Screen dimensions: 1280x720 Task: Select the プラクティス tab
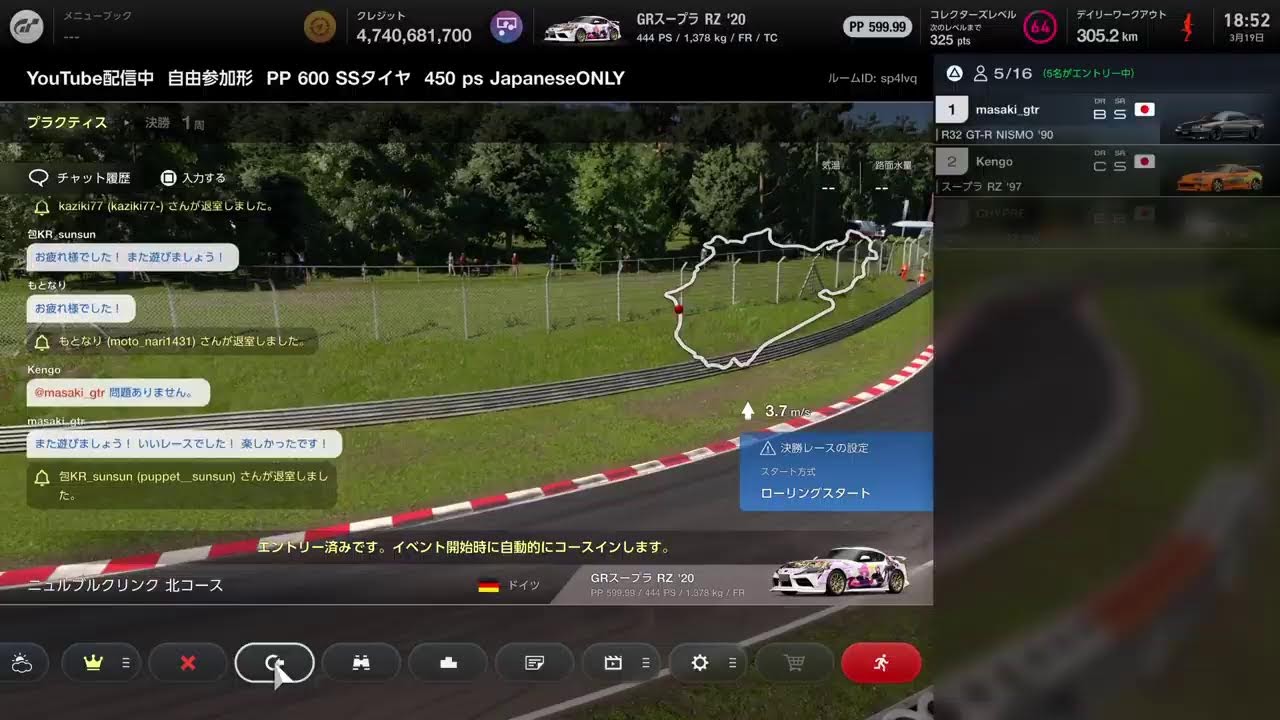(x=67, y=123)
